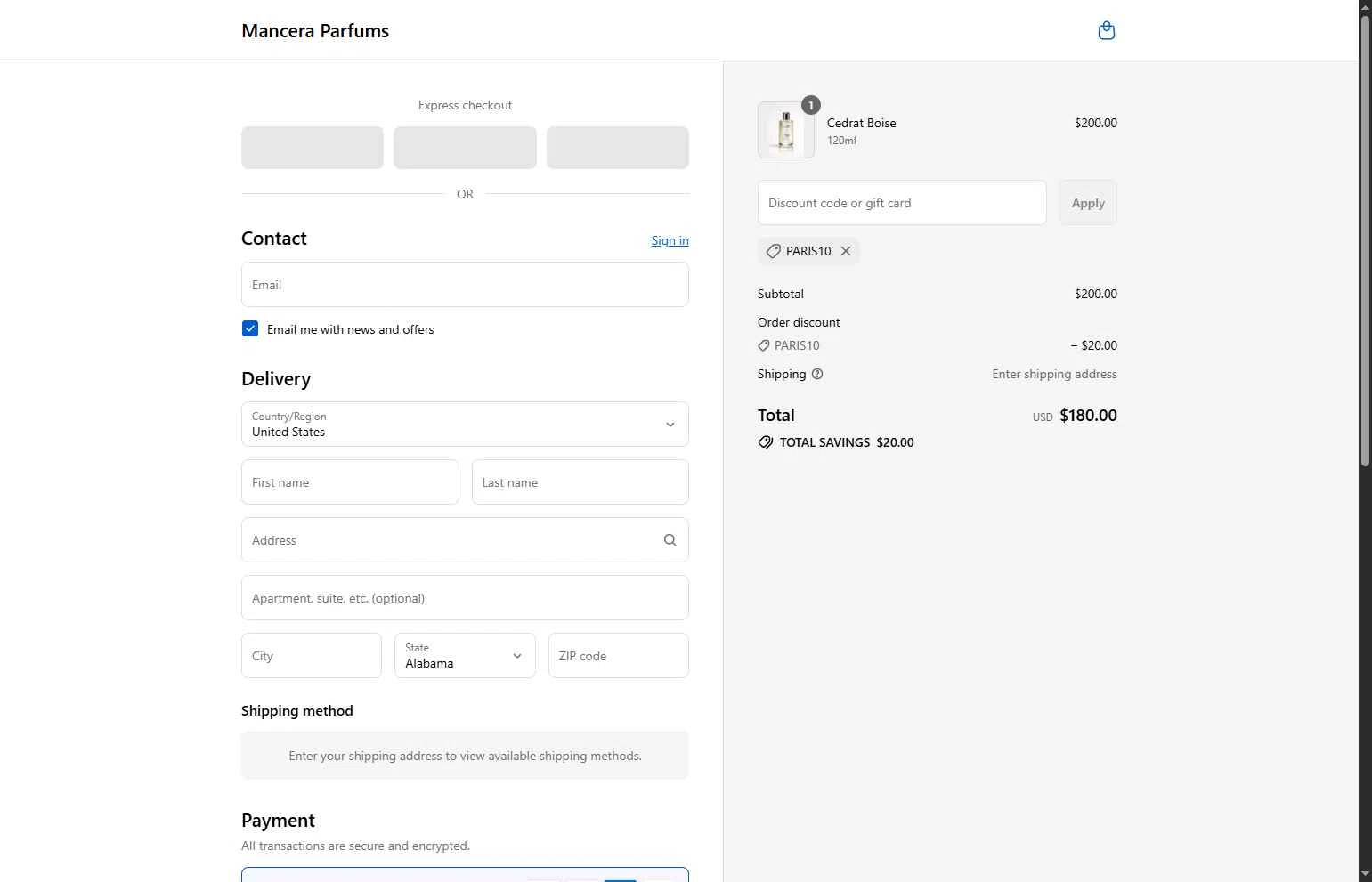Click the Total Savings tag icon
This screenshot has height=882, width=1372.
click(766, 442)
